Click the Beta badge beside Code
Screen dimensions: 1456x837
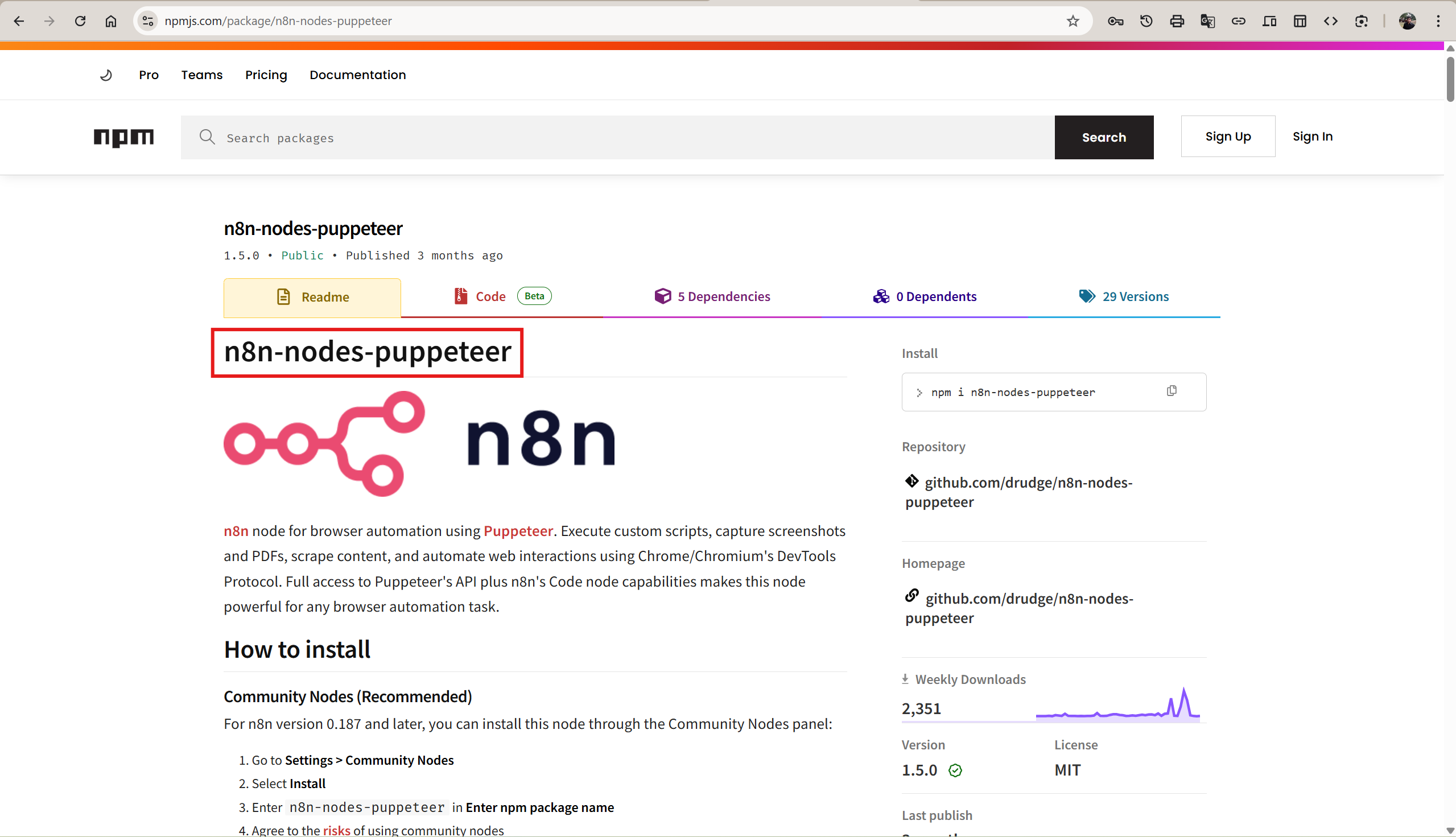534,296
